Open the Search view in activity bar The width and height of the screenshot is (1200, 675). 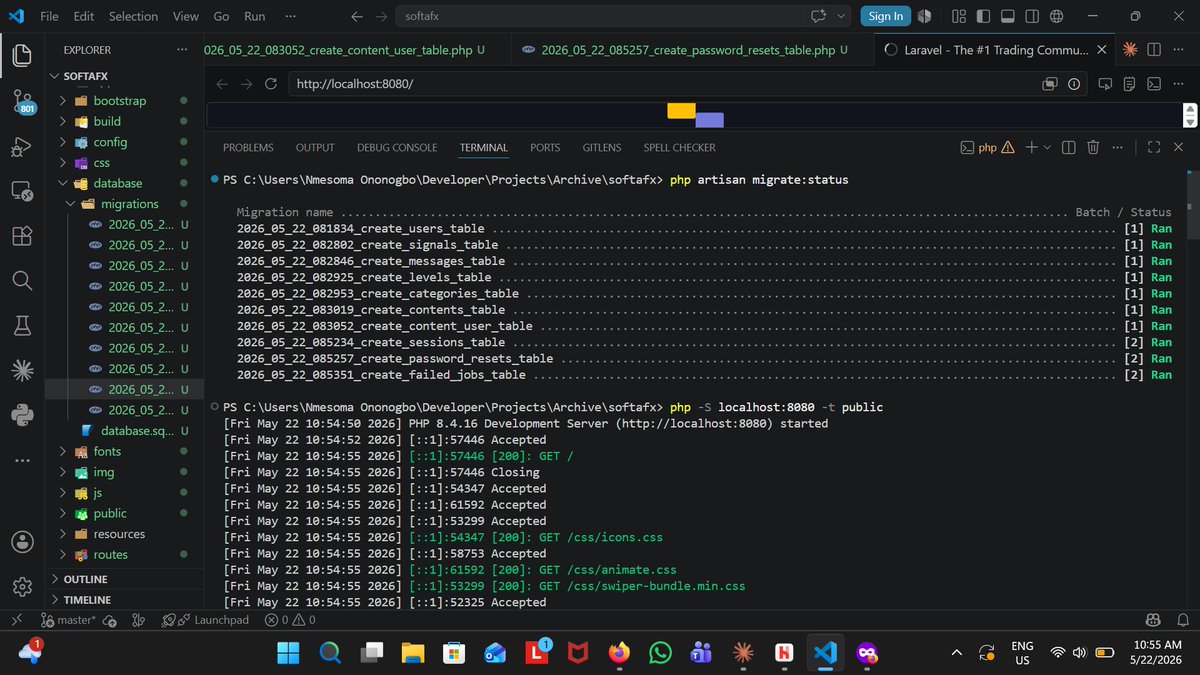[21, 281]
